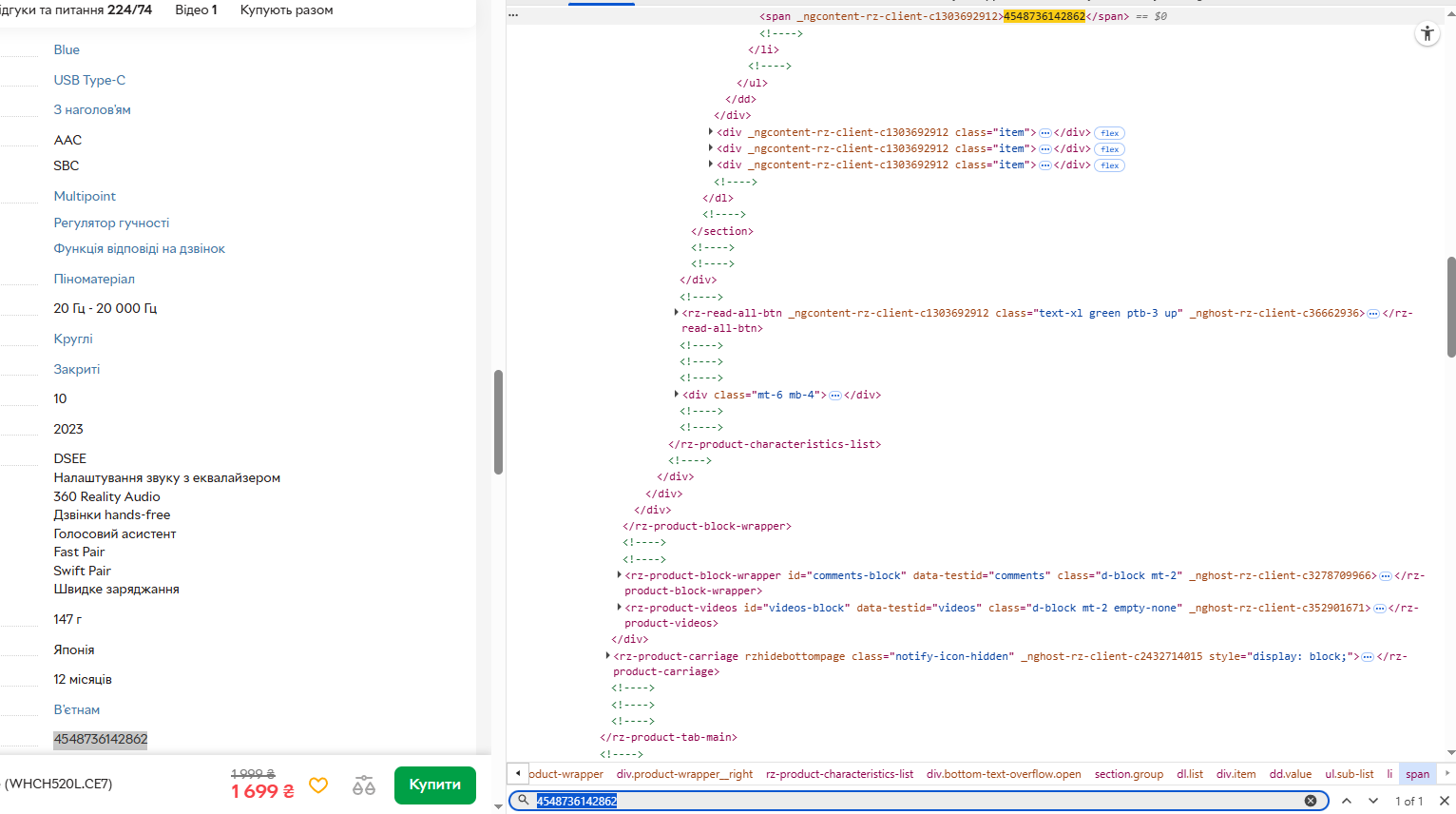The height and width of the screenshot is (814, 1456).
Task: Click the flex badge on first item div
Action: pos(1110,133)
